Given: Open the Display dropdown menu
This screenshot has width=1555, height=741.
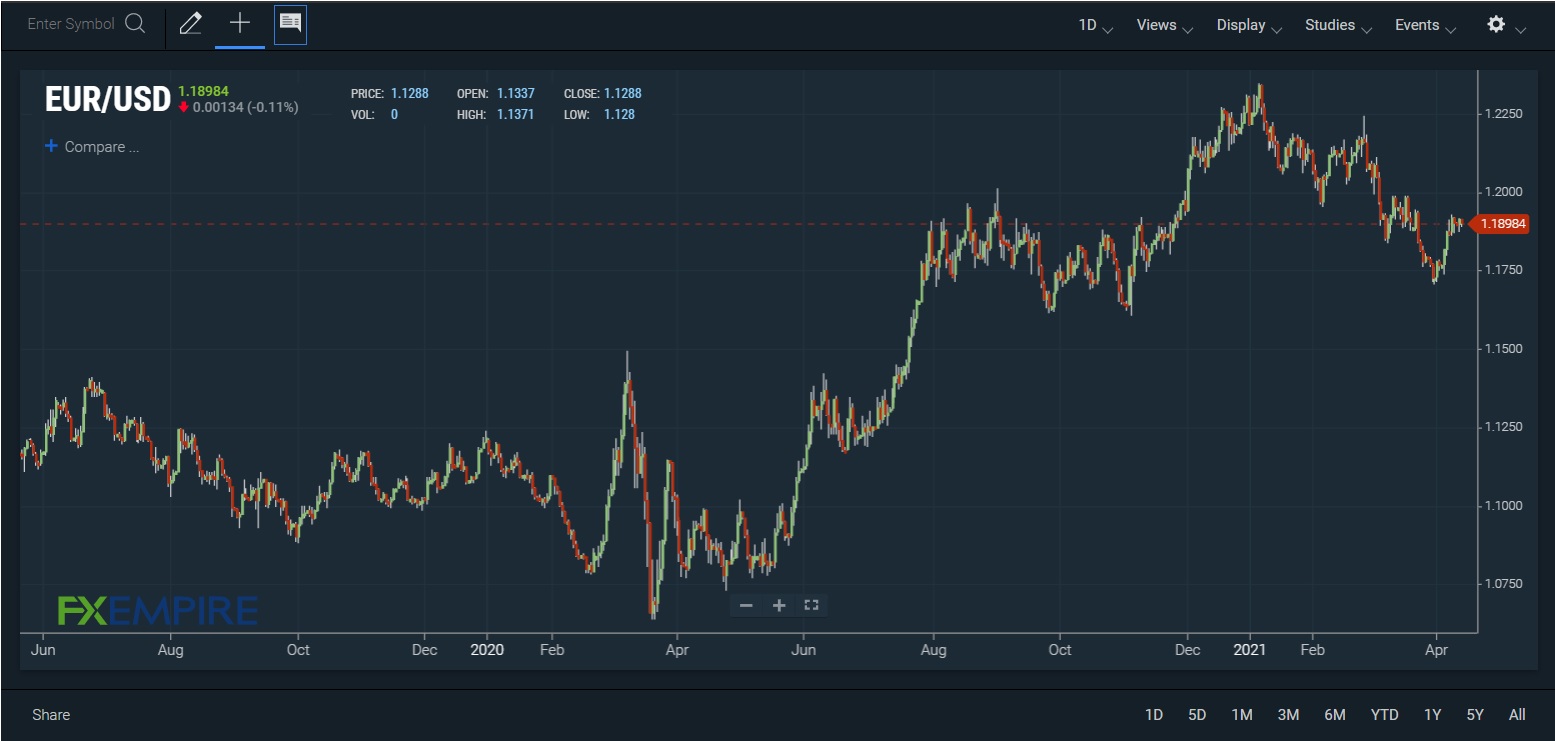Looking at the screenshot, I should tap(1249, 26).
